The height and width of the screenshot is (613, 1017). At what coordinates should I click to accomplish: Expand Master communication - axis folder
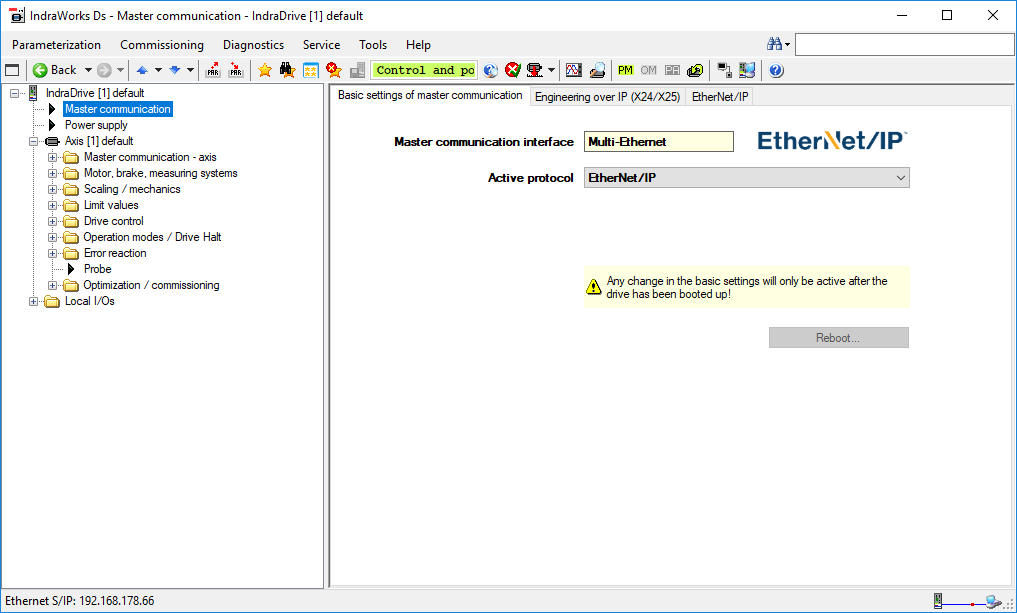pos(53,158)
